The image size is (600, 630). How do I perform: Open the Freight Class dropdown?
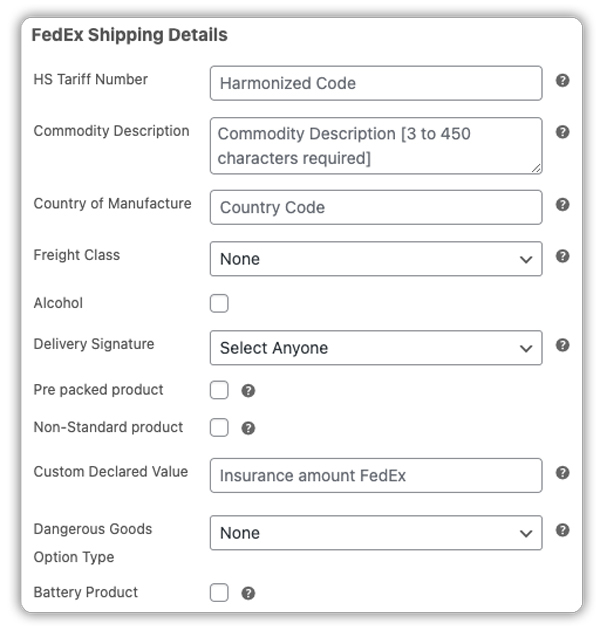375,259
